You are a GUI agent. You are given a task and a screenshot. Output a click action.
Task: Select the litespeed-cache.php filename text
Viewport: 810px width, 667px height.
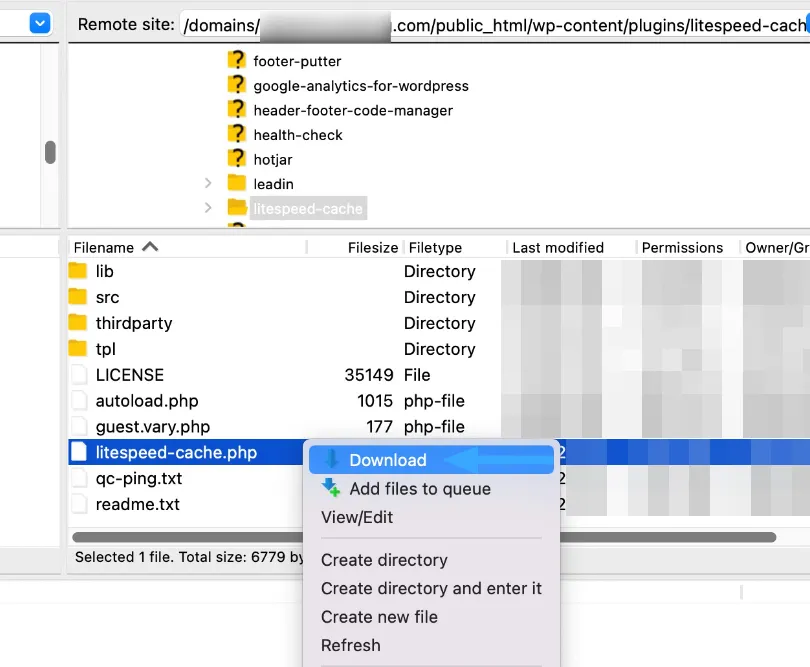click(x=176, y=452)
